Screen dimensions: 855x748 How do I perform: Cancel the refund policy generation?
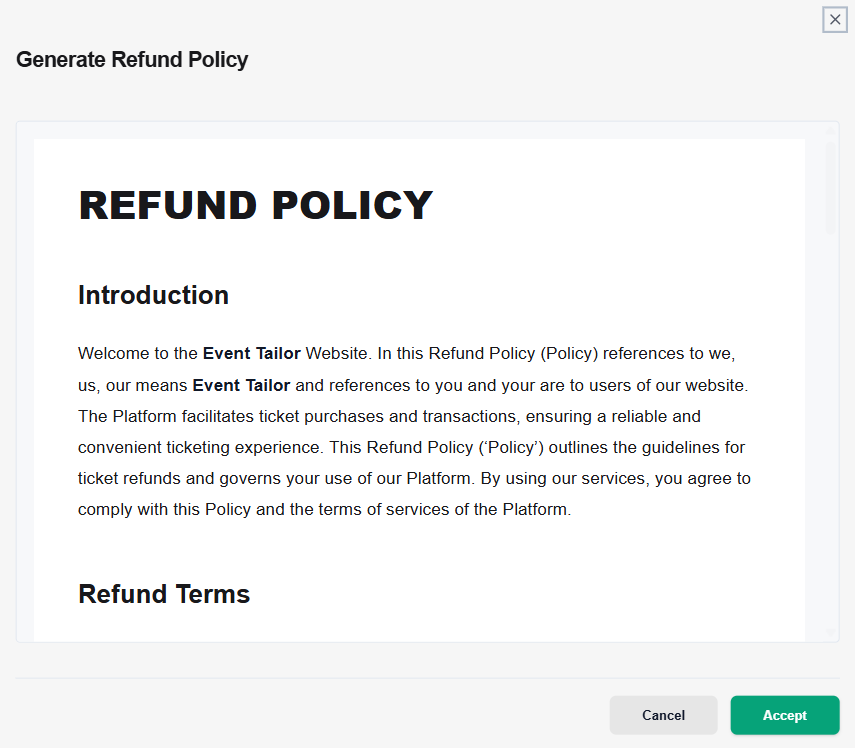663,715
